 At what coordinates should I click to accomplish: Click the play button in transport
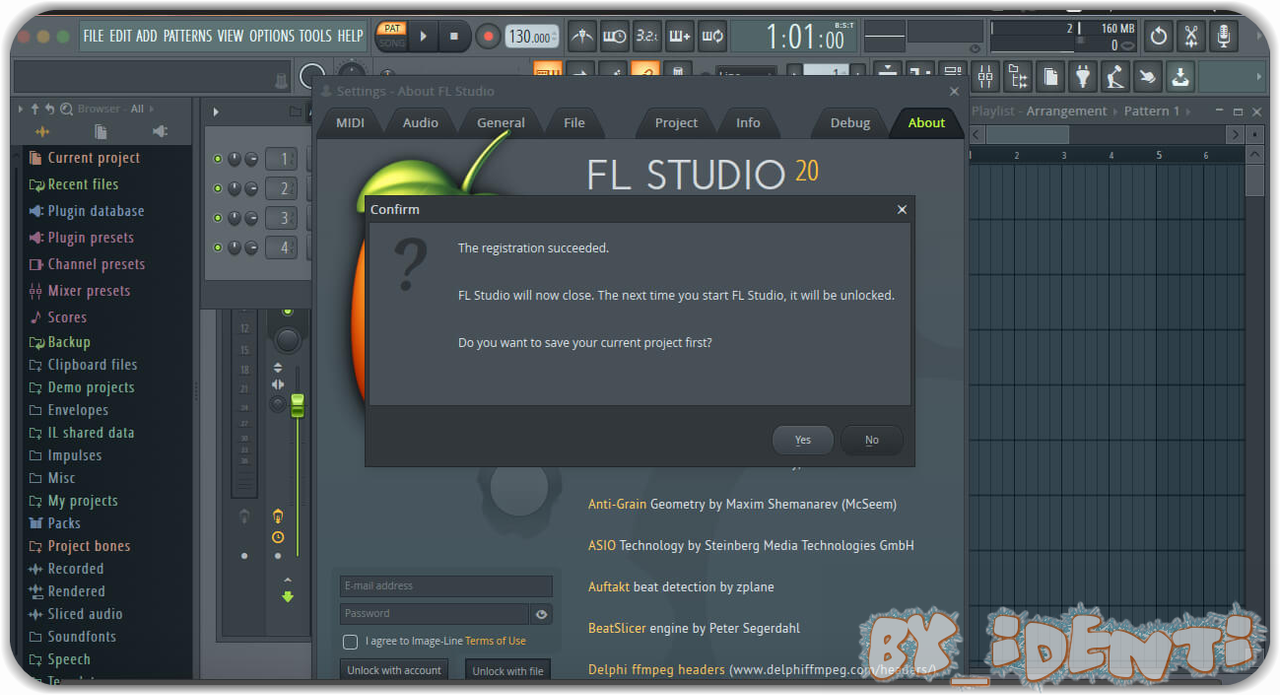[423, 37]
